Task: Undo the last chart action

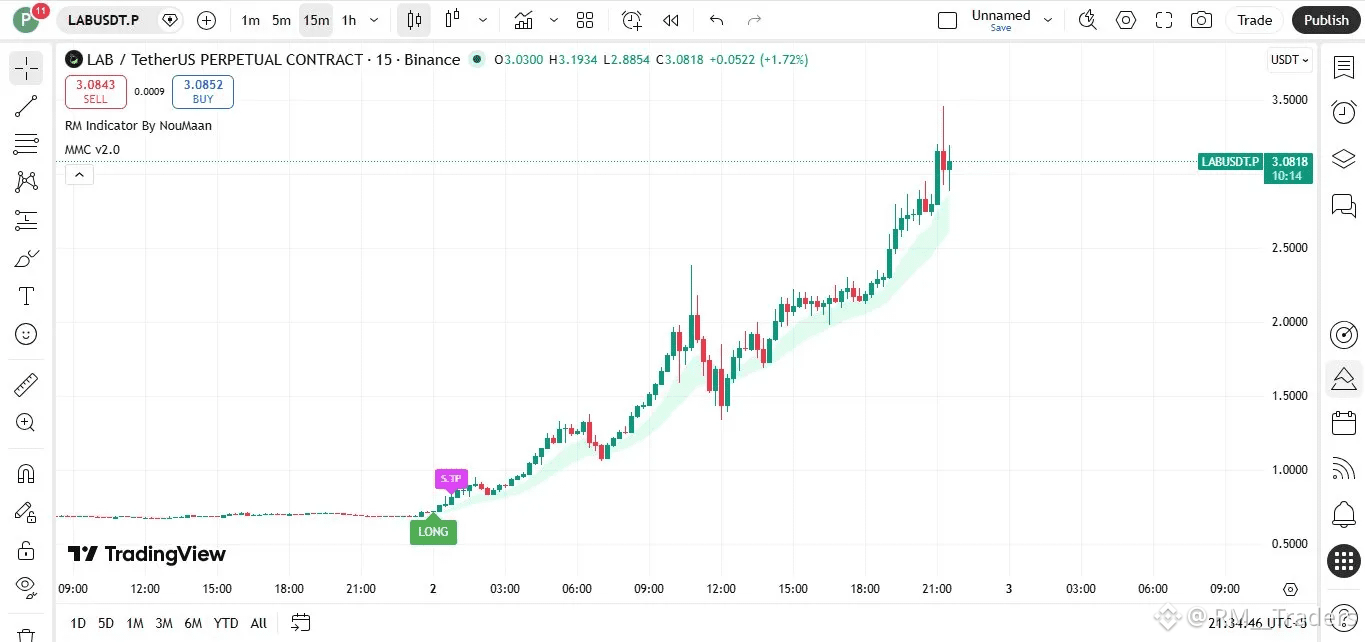Action: pos(716,20)
